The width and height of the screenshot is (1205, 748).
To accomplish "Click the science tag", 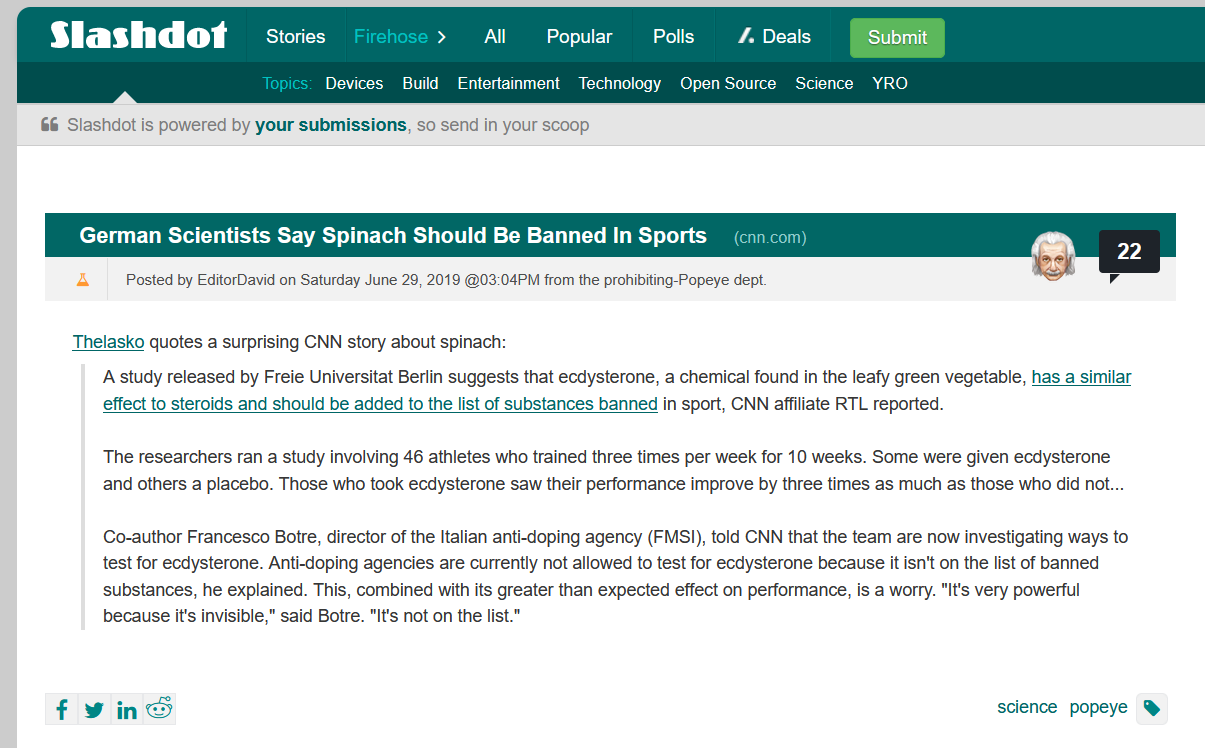I will click(x=1027, y=707).
